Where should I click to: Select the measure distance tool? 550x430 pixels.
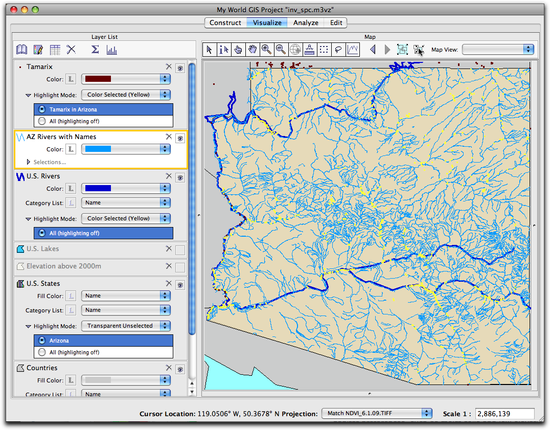click(x=310, y=49)
